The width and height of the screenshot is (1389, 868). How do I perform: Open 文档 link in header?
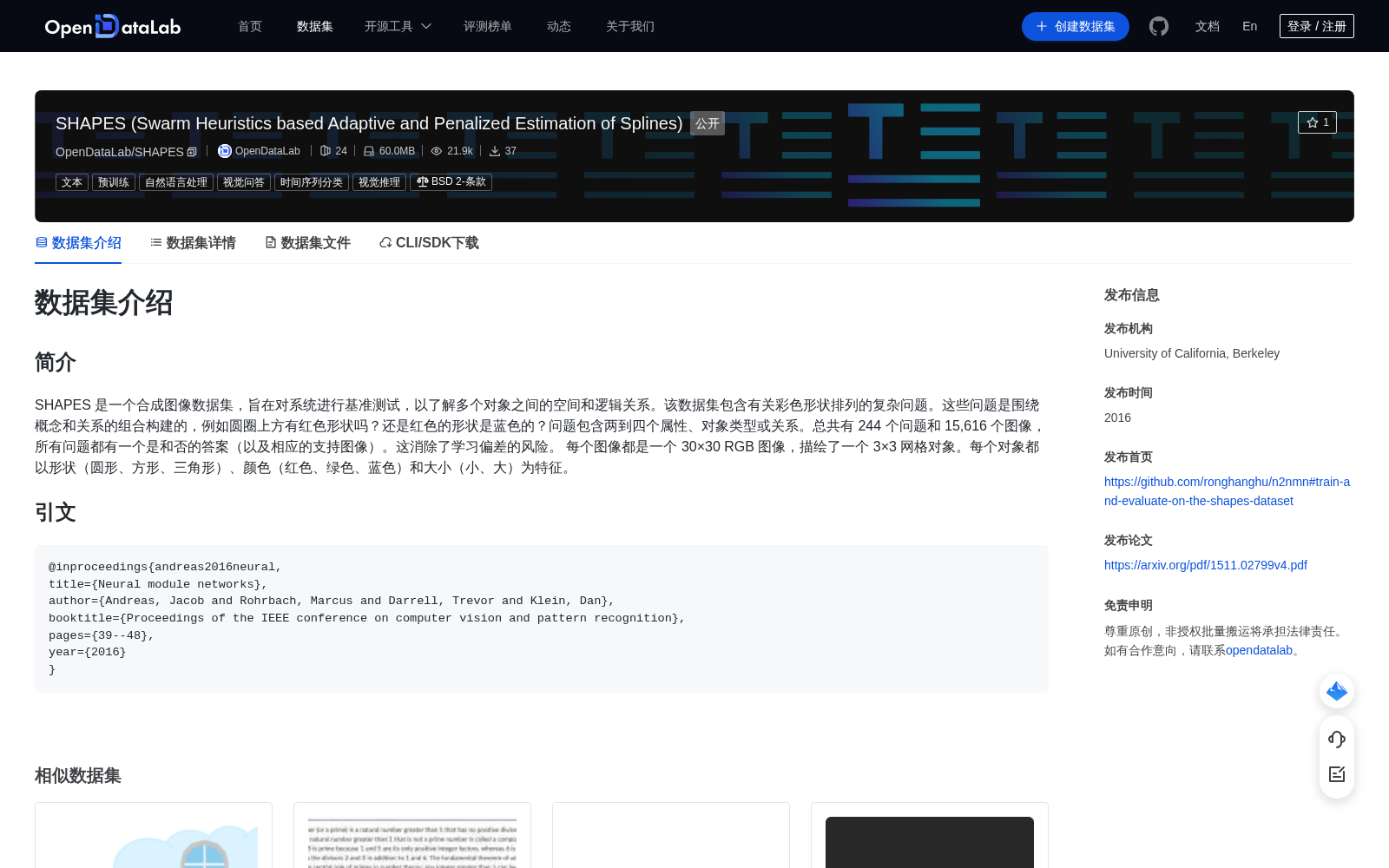[1208, 26]
